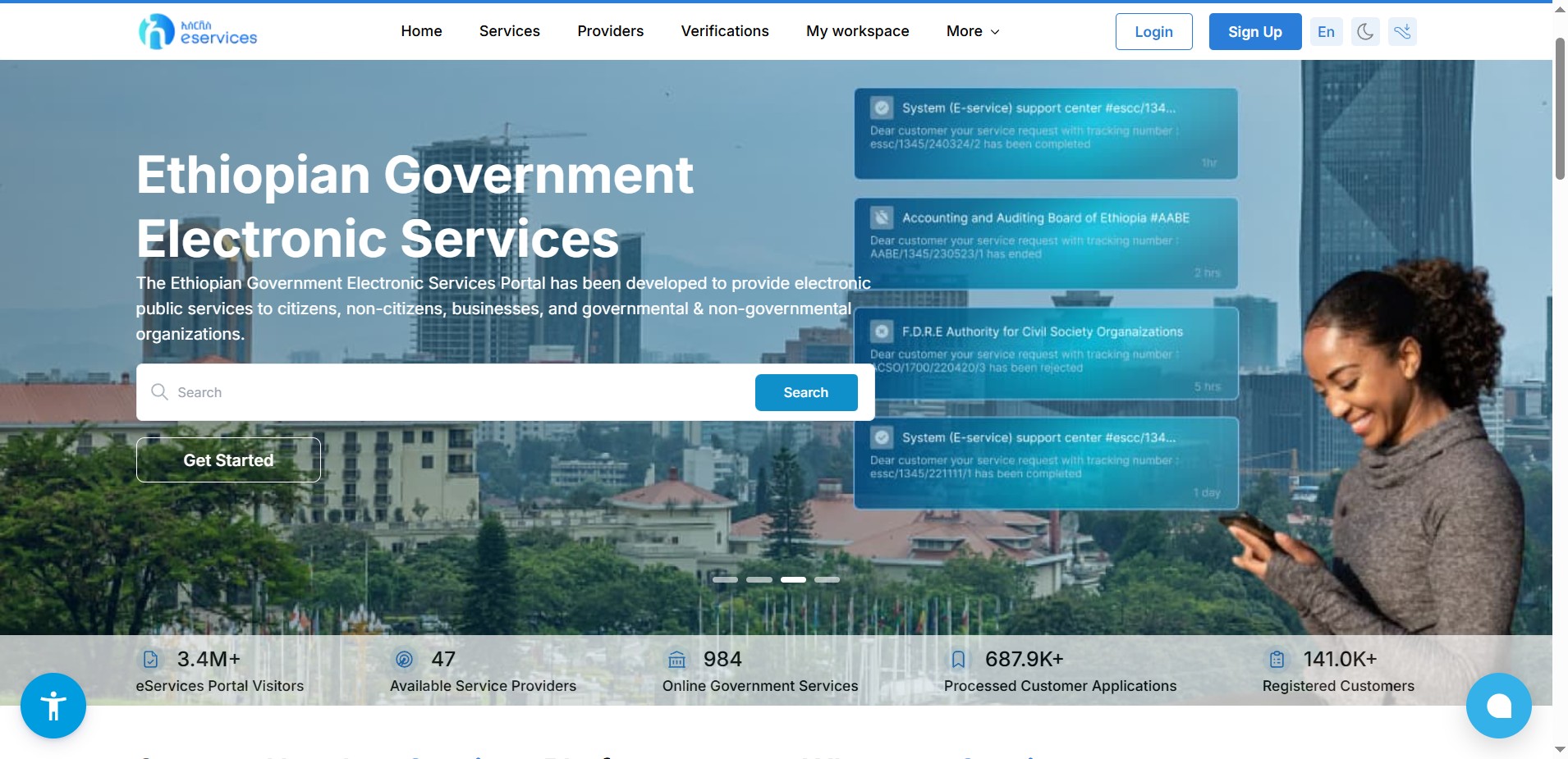This screenshot has height=759, width=1568.
Task: Click the page vertical scrollbar thumb
Action: coord(1560,108)
